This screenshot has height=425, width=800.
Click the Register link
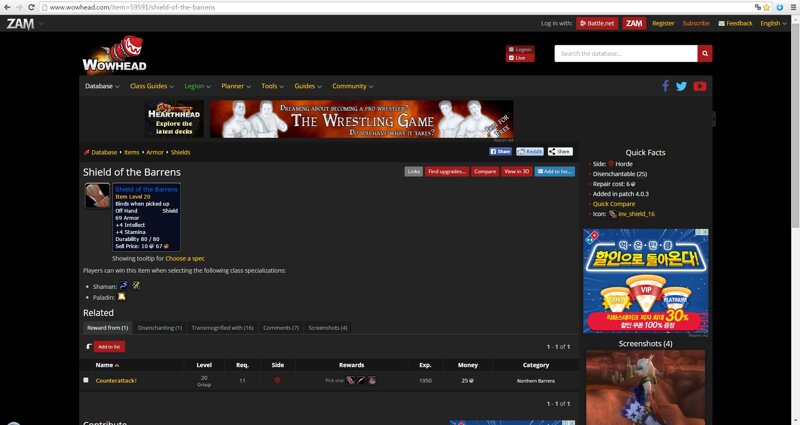[663, 23]
